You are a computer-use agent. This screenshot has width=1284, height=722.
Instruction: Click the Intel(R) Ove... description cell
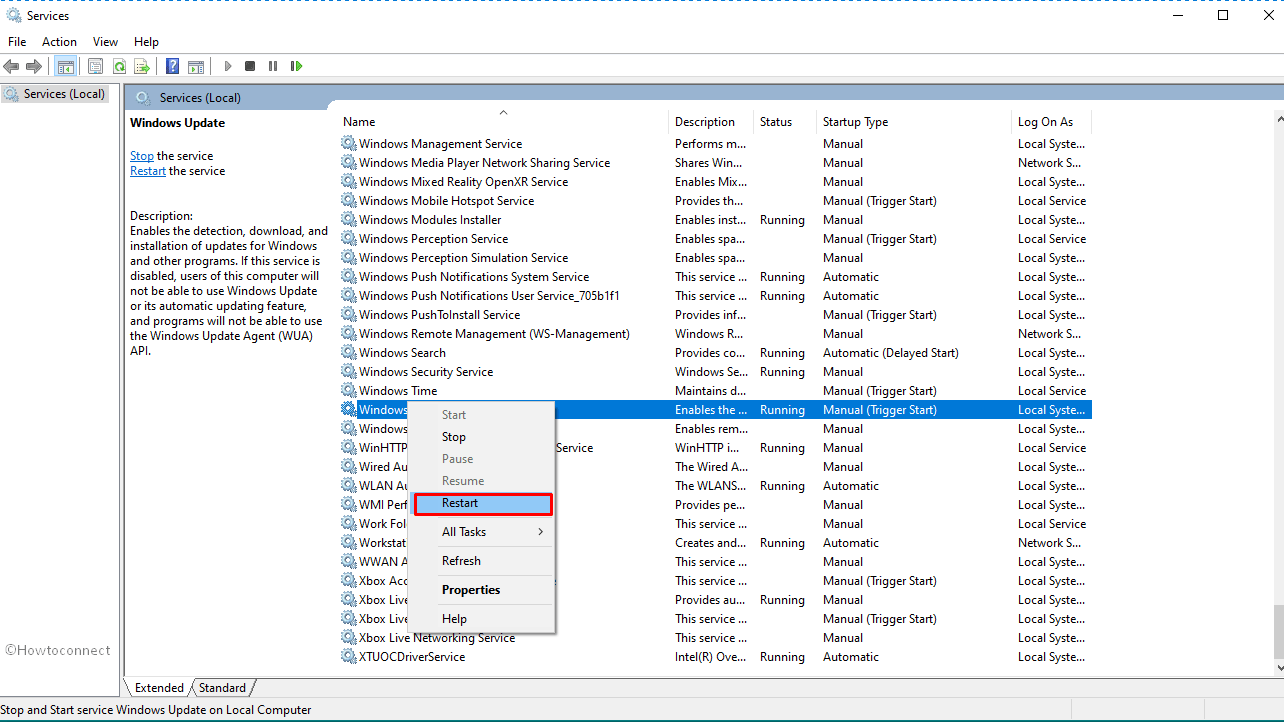tap(710, 656)
